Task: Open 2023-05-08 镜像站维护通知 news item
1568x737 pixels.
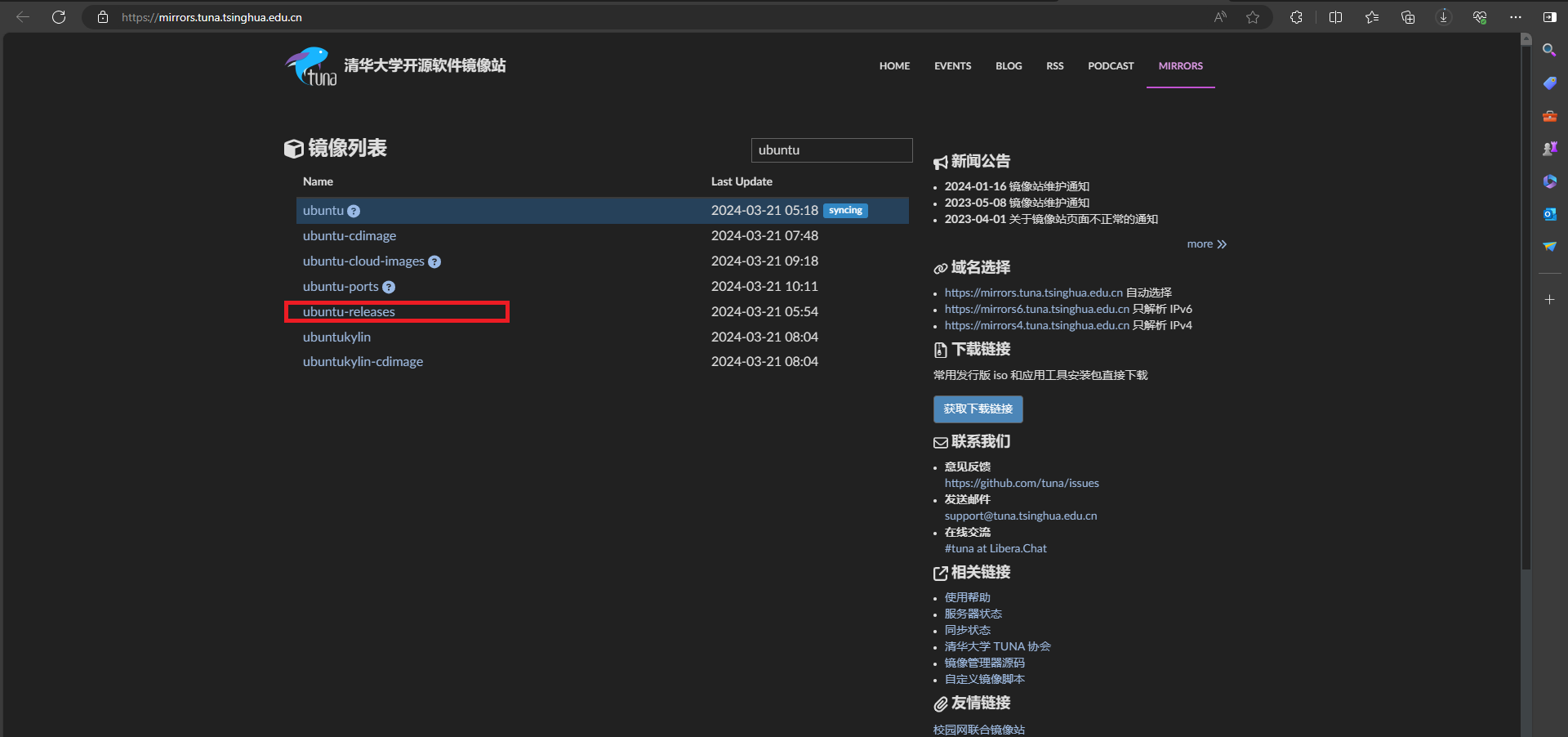Action: [1017, 203]
